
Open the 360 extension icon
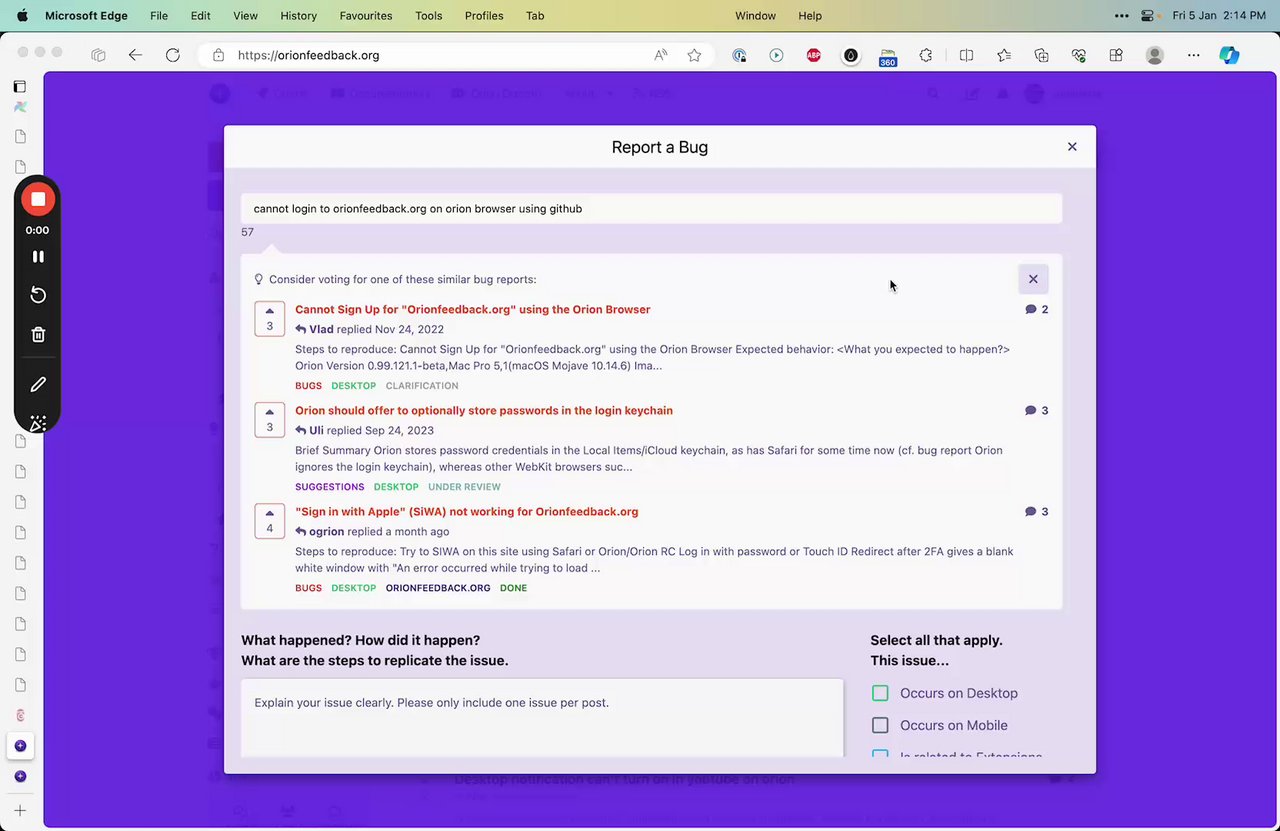pyautogui.click(x=888, y=57)
